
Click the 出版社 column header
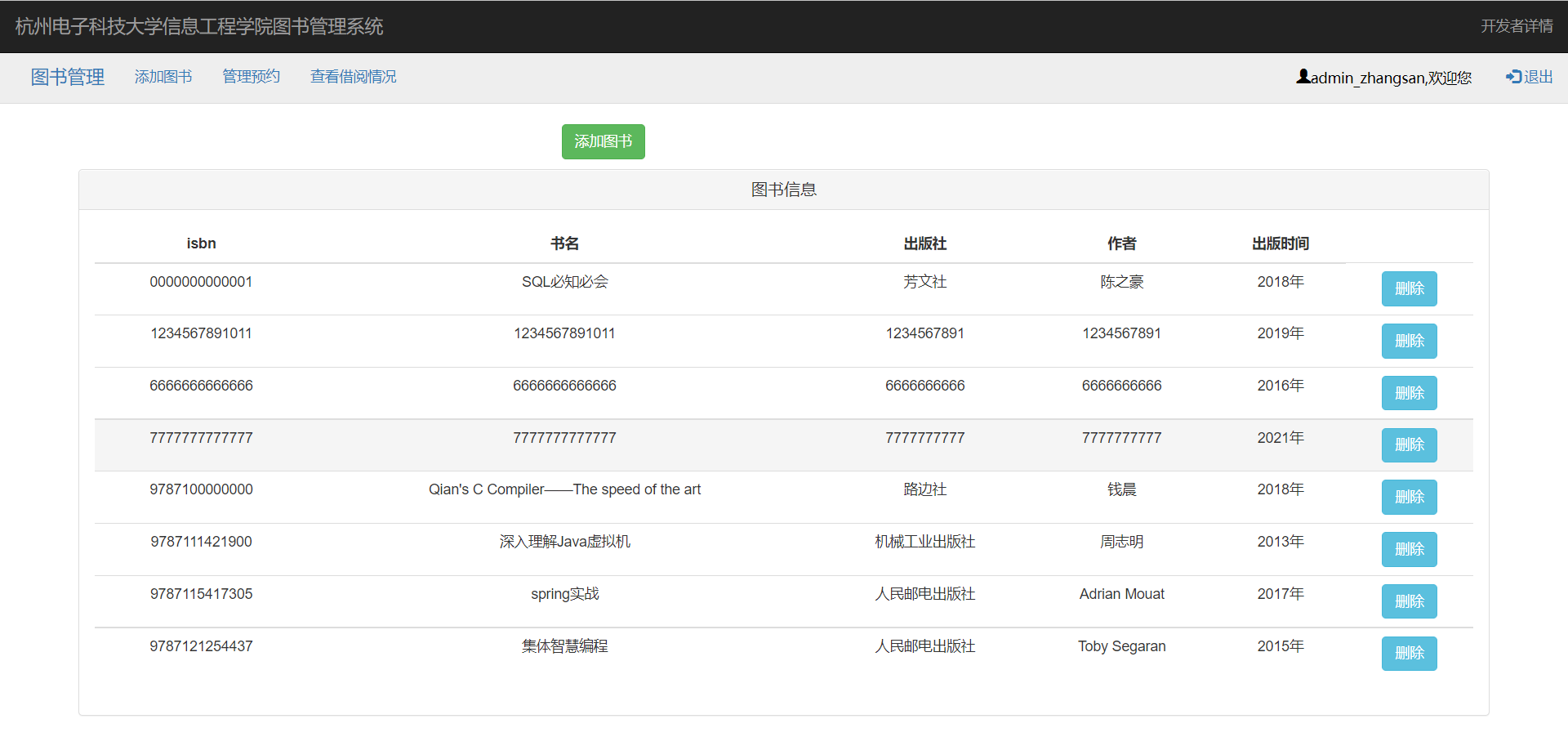click(x=925, y=243)
